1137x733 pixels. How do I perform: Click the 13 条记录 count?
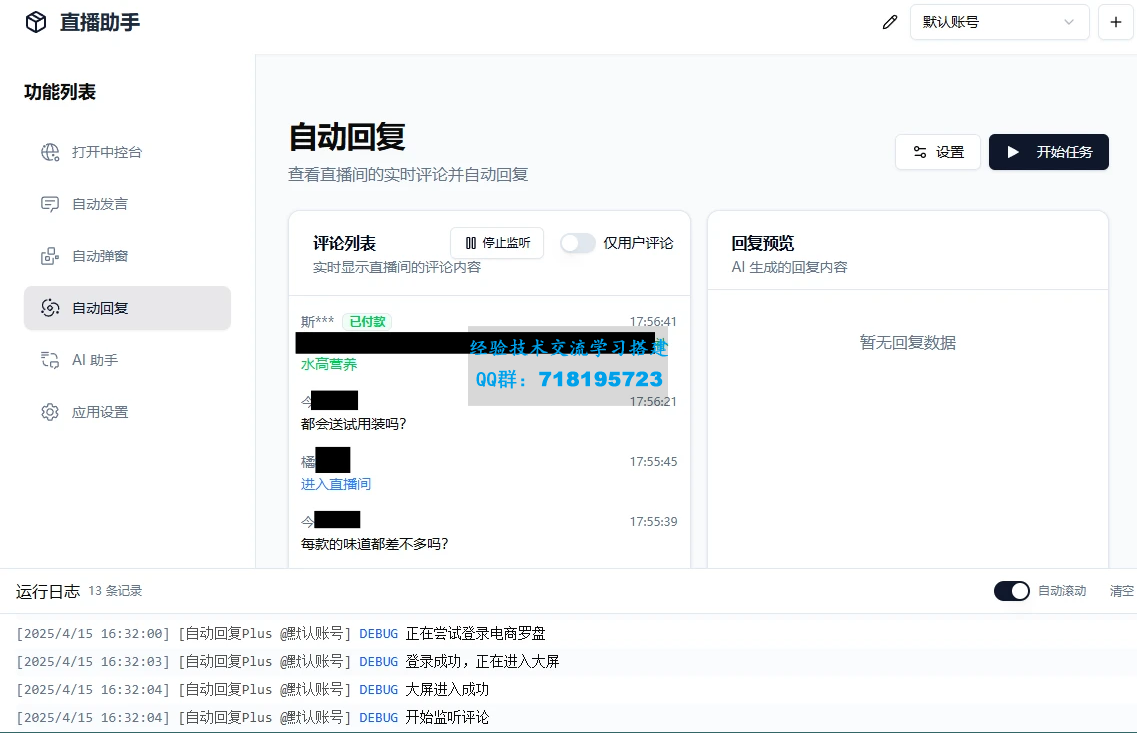coord(115,591)
